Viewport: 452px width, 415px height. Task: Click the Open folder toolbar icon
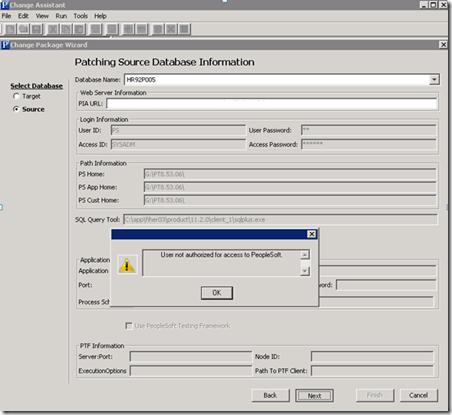tap(23, 29)
